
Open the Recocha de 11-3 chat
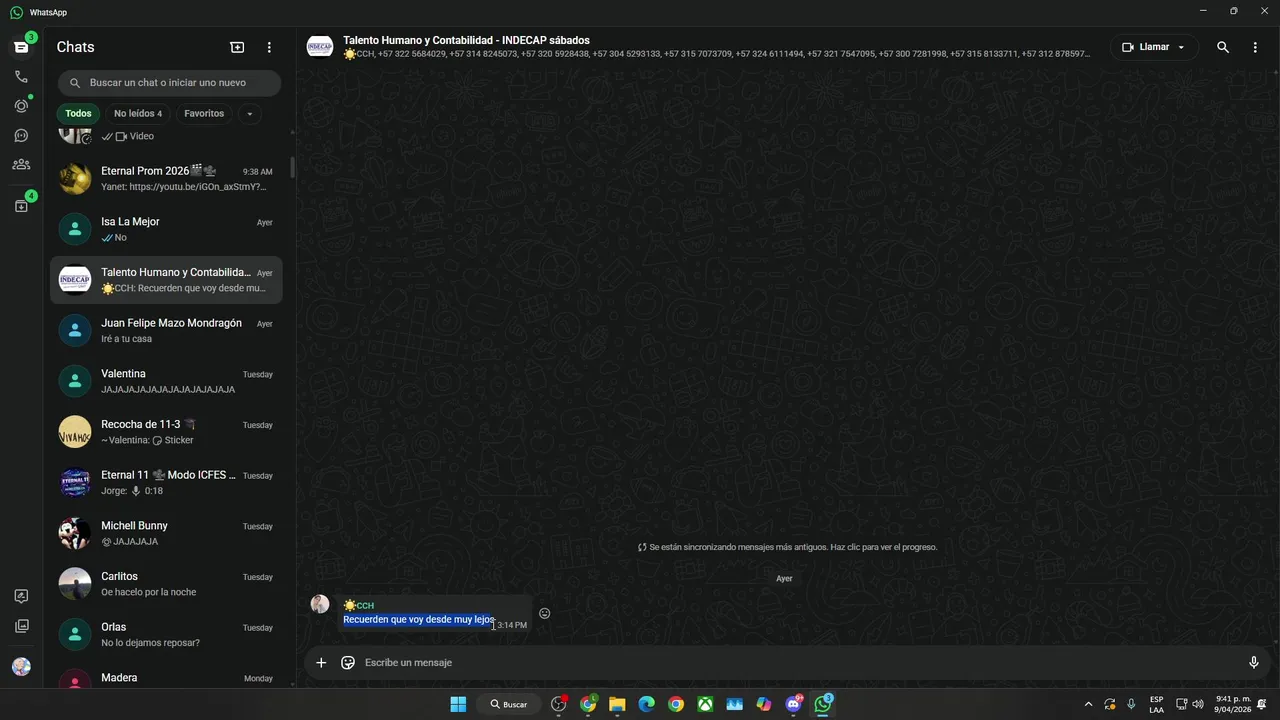[167, 432]
